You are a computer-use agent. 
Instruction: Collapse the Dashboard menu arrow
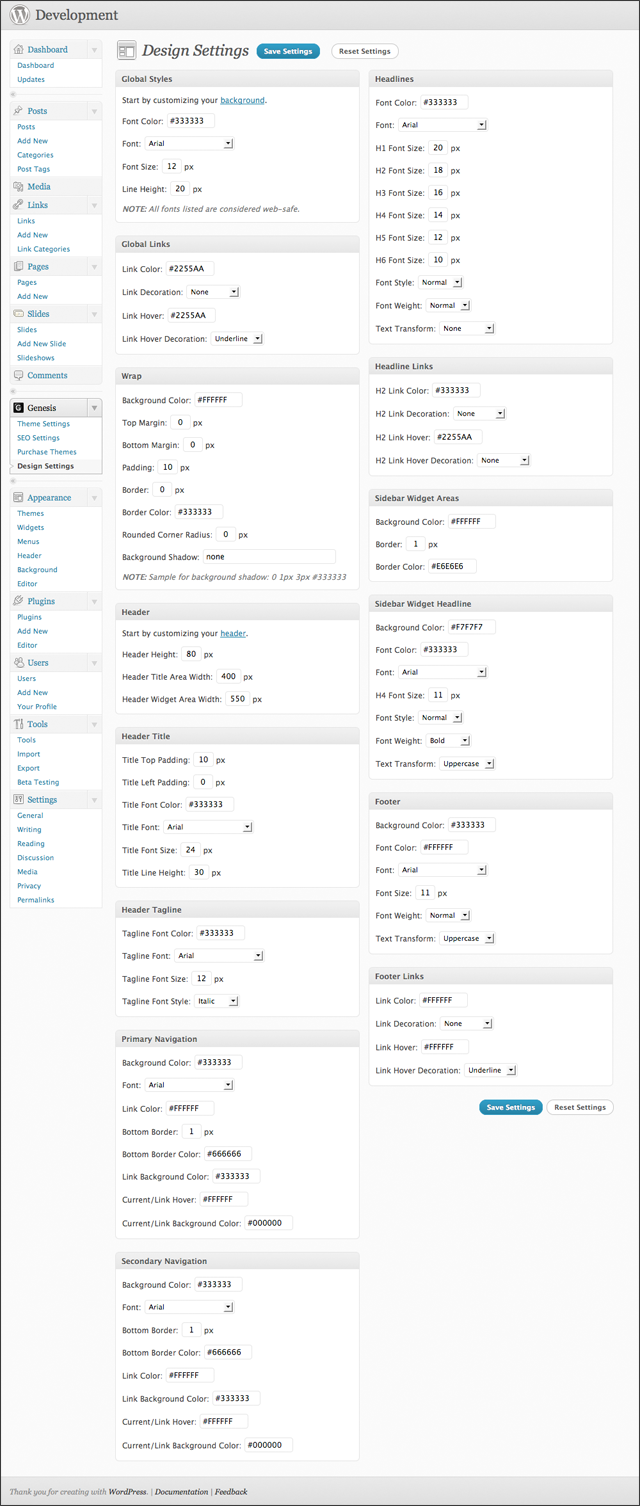coord(94,49)
